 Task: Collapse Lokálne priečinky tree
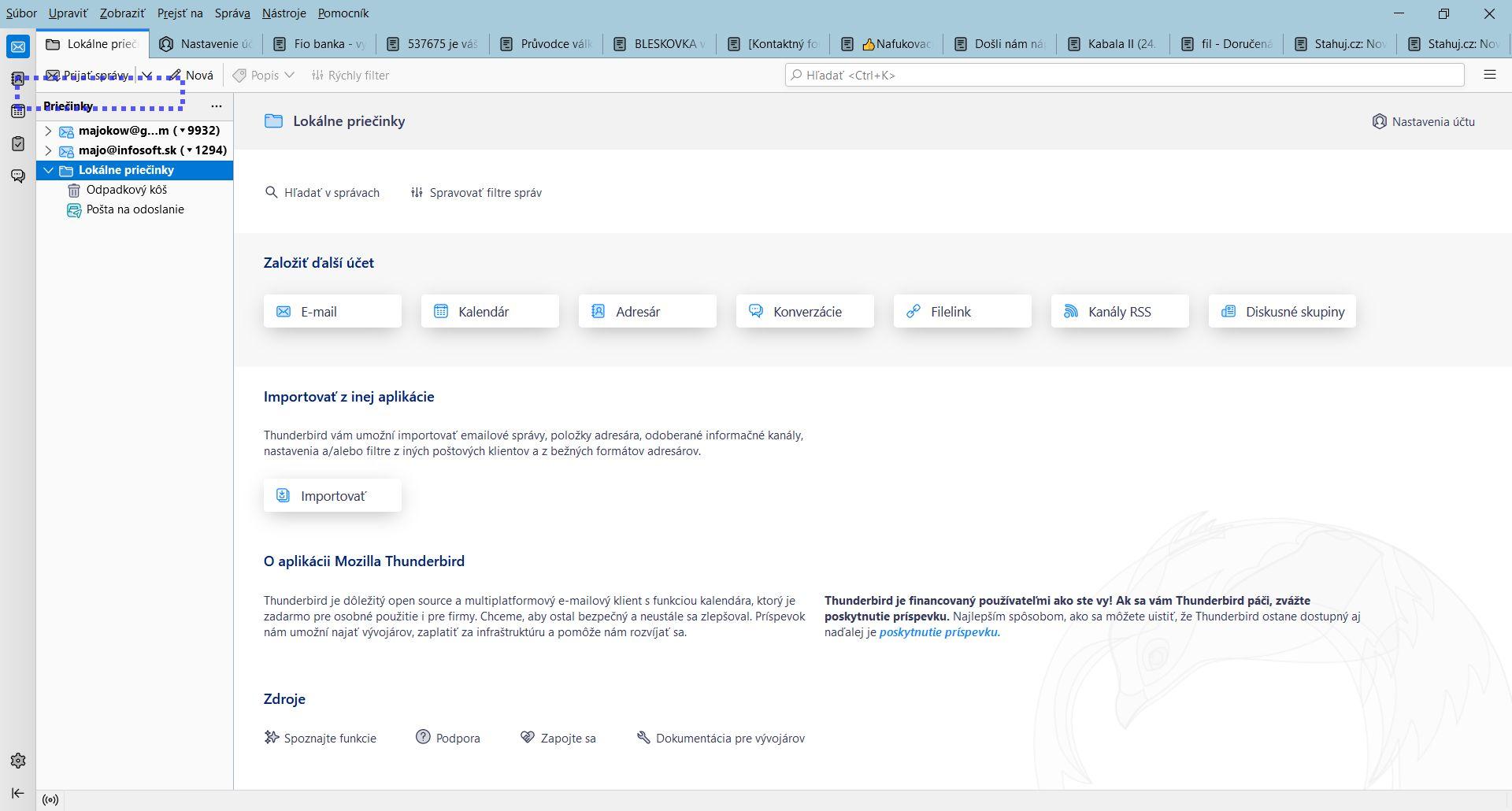coord(48,170)
